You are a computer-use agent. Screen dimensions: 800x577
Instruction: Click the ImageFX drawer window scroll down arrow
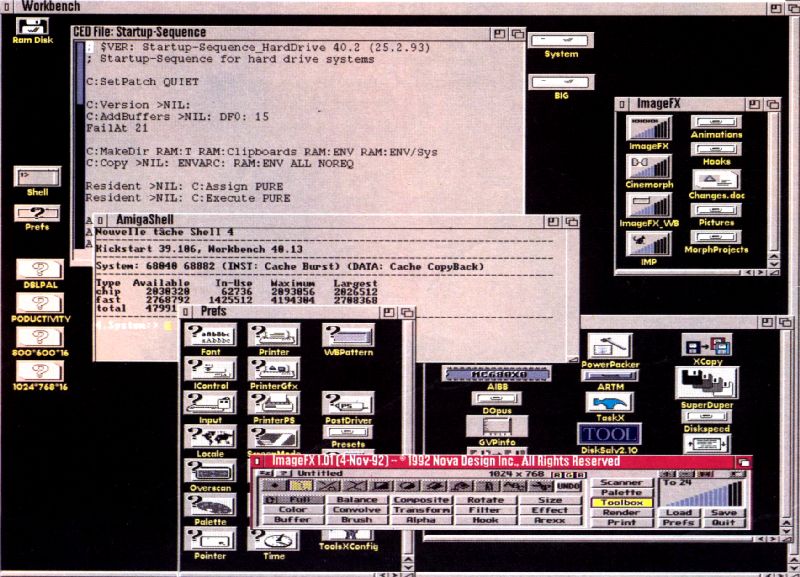pyautogui.click(x=774, y=264)
